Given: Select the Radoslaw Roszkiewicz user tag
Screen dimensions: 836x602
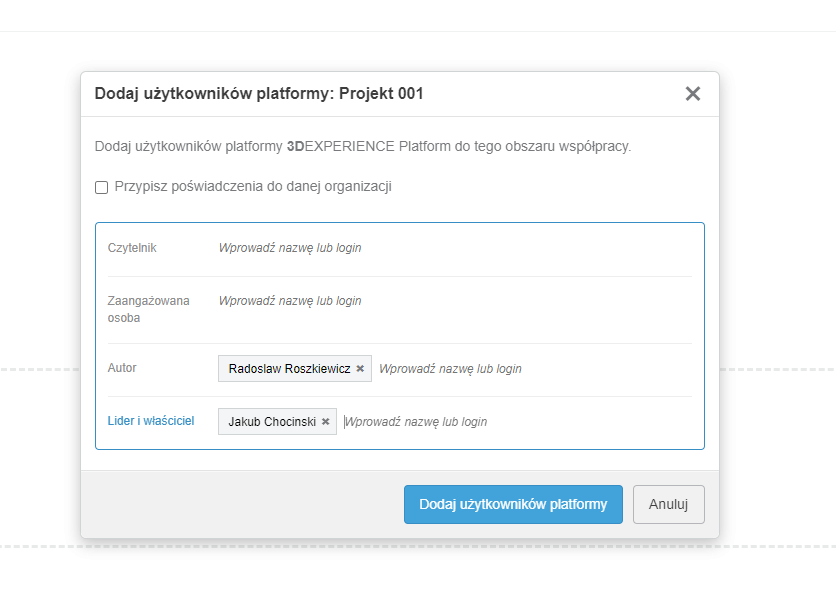Looking at the screenshot, I should [289, 369].
